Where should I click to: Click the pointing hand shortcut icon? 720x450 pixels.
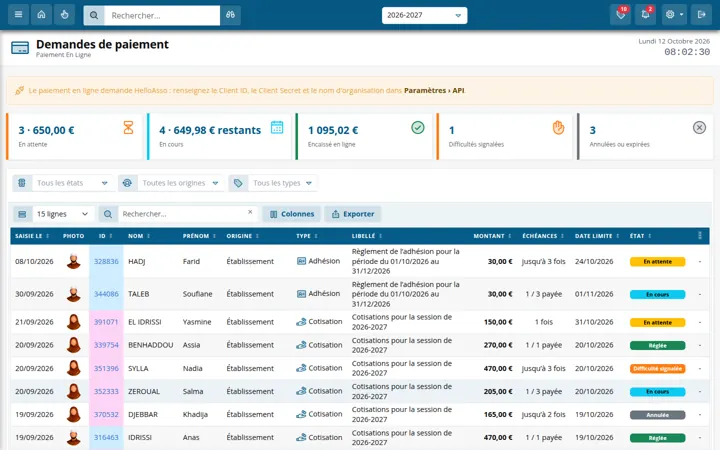tap(64, 15)
